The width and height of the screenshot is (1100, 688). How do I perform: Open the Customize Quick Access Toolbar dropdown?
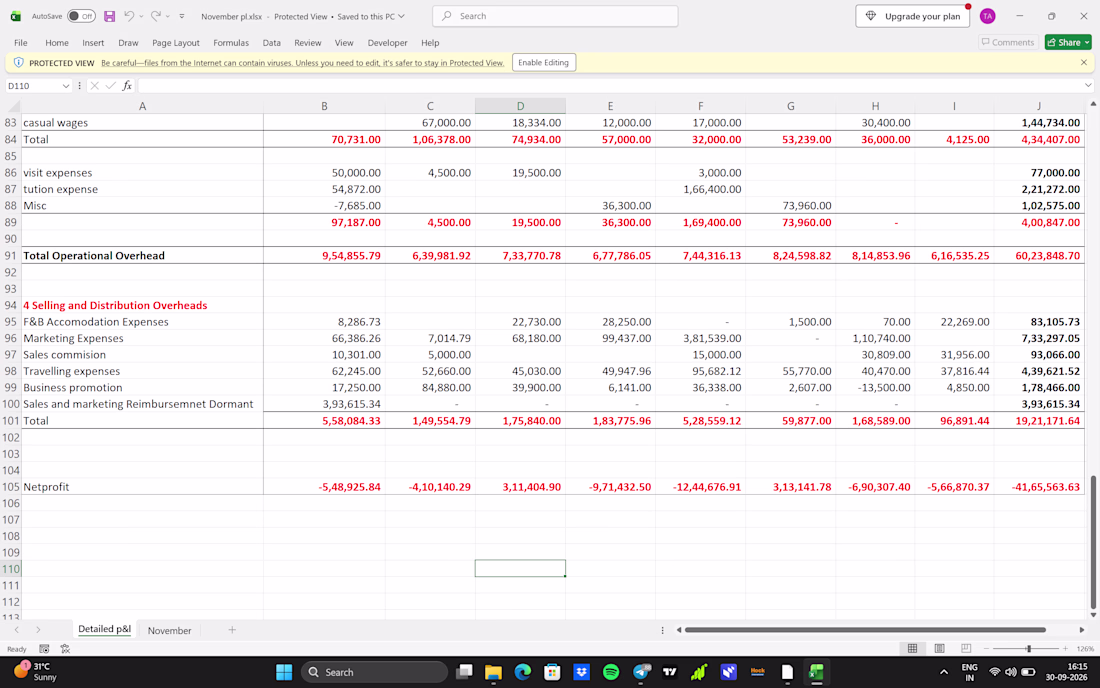[182, 16]
